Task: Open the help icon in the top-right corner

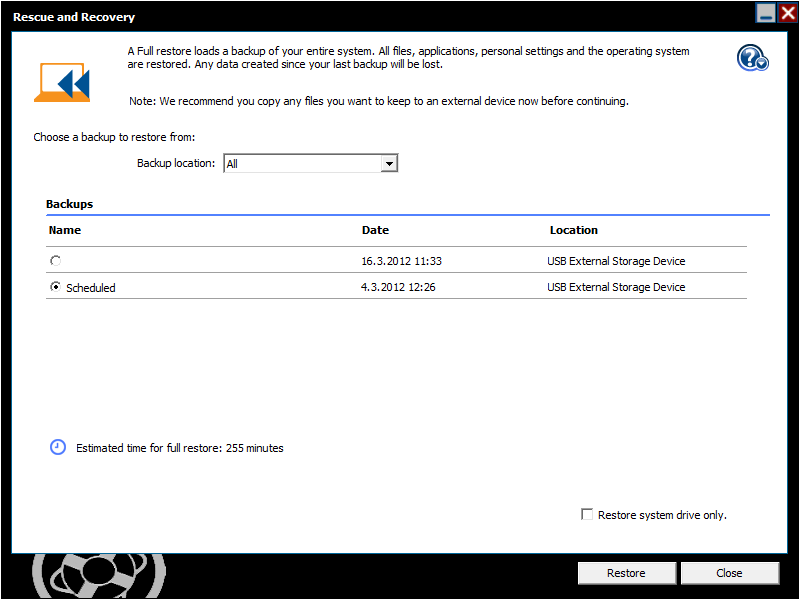Action: (x=752, y=58)
